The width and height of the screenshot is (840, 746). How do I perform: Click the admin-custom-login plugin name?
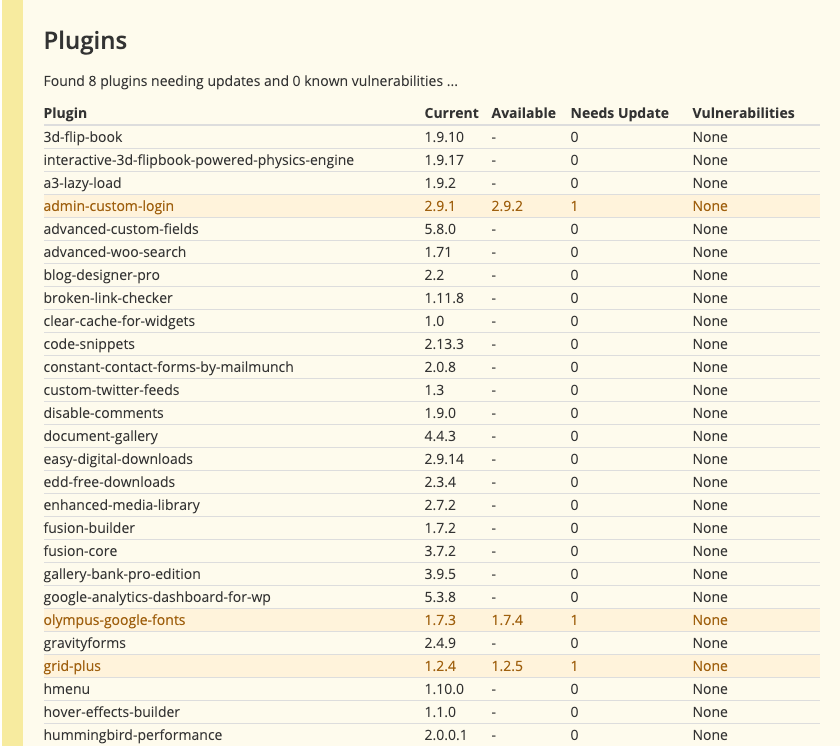[108, 206]
